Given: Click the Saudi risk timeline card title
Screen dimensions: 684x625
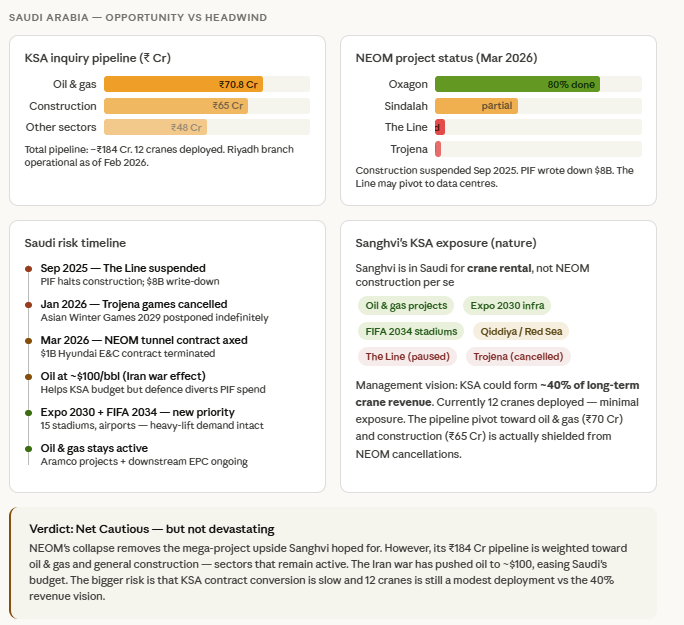Looking at the screenshot, I should pyautogui.click(x=75, y=243).
